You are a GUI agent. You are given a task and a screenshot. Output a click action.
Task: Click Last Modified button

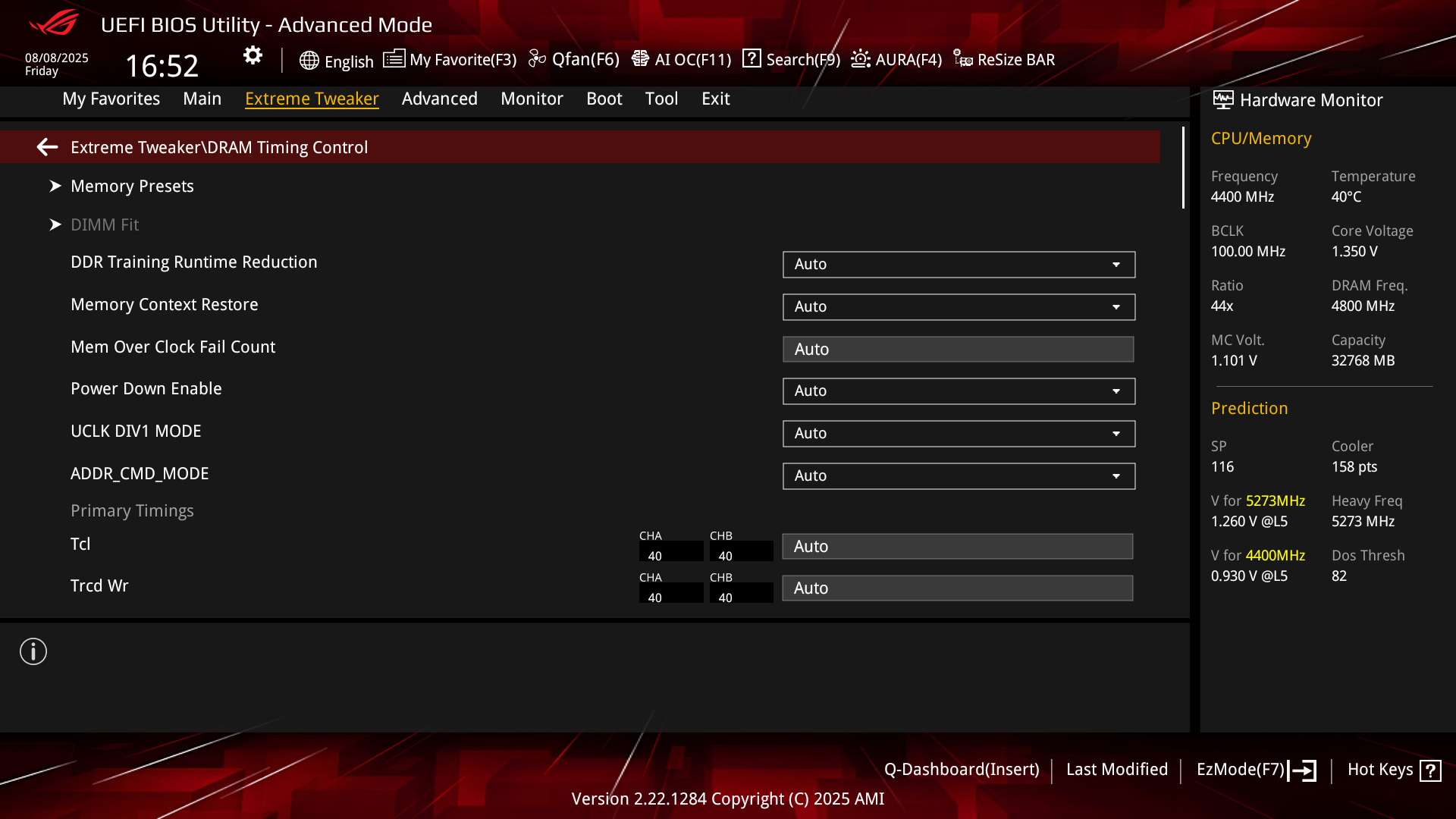click(x=1116, y=770)
